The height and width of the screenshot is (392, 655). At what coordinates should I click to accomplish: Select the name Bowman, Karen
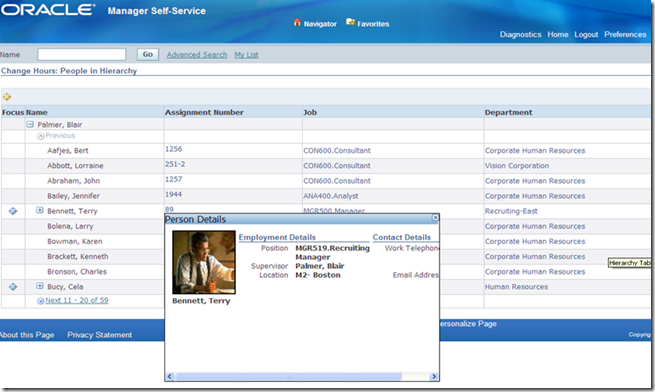pos(75,241)
